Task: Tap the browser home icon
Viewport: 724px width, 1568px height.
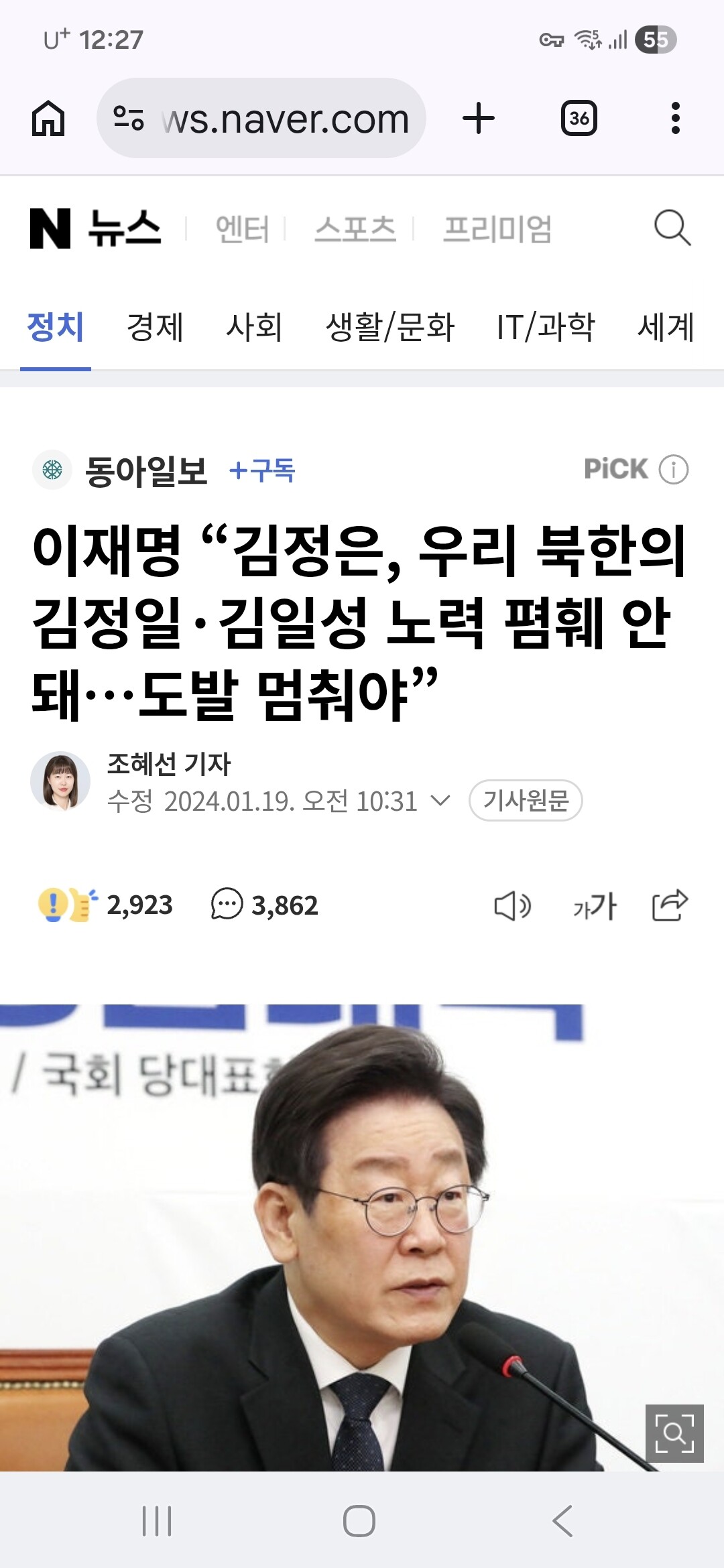Action: coord(48,119)
